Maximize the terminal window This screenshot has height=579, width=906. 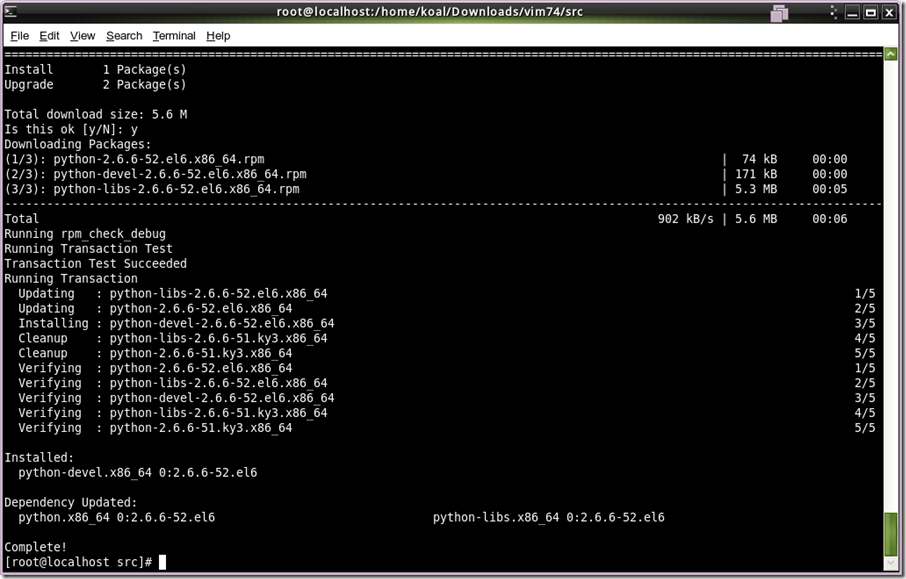tap(870, 12)
